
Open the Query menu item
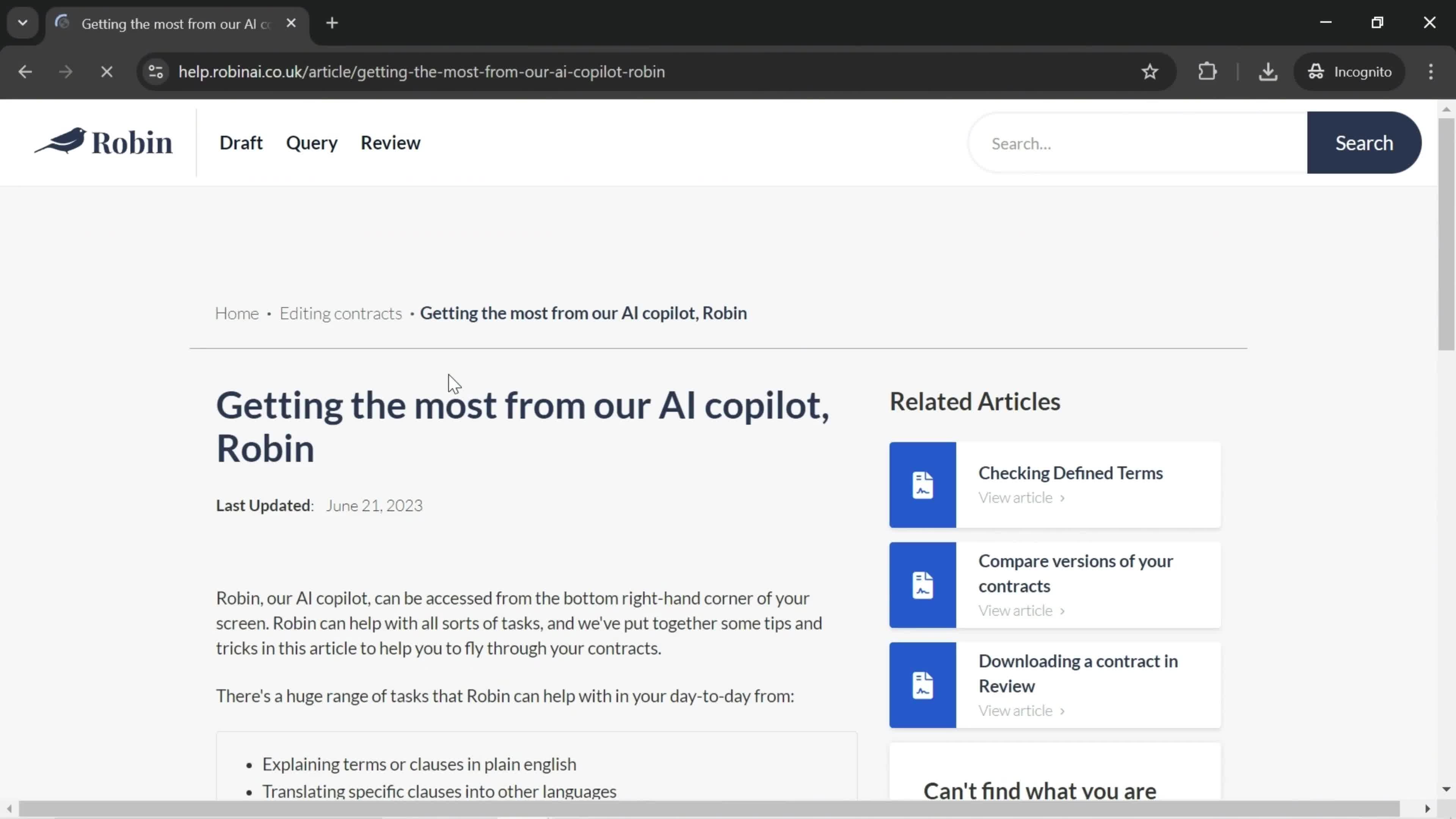pyautogui.click(x=311, y=143)
